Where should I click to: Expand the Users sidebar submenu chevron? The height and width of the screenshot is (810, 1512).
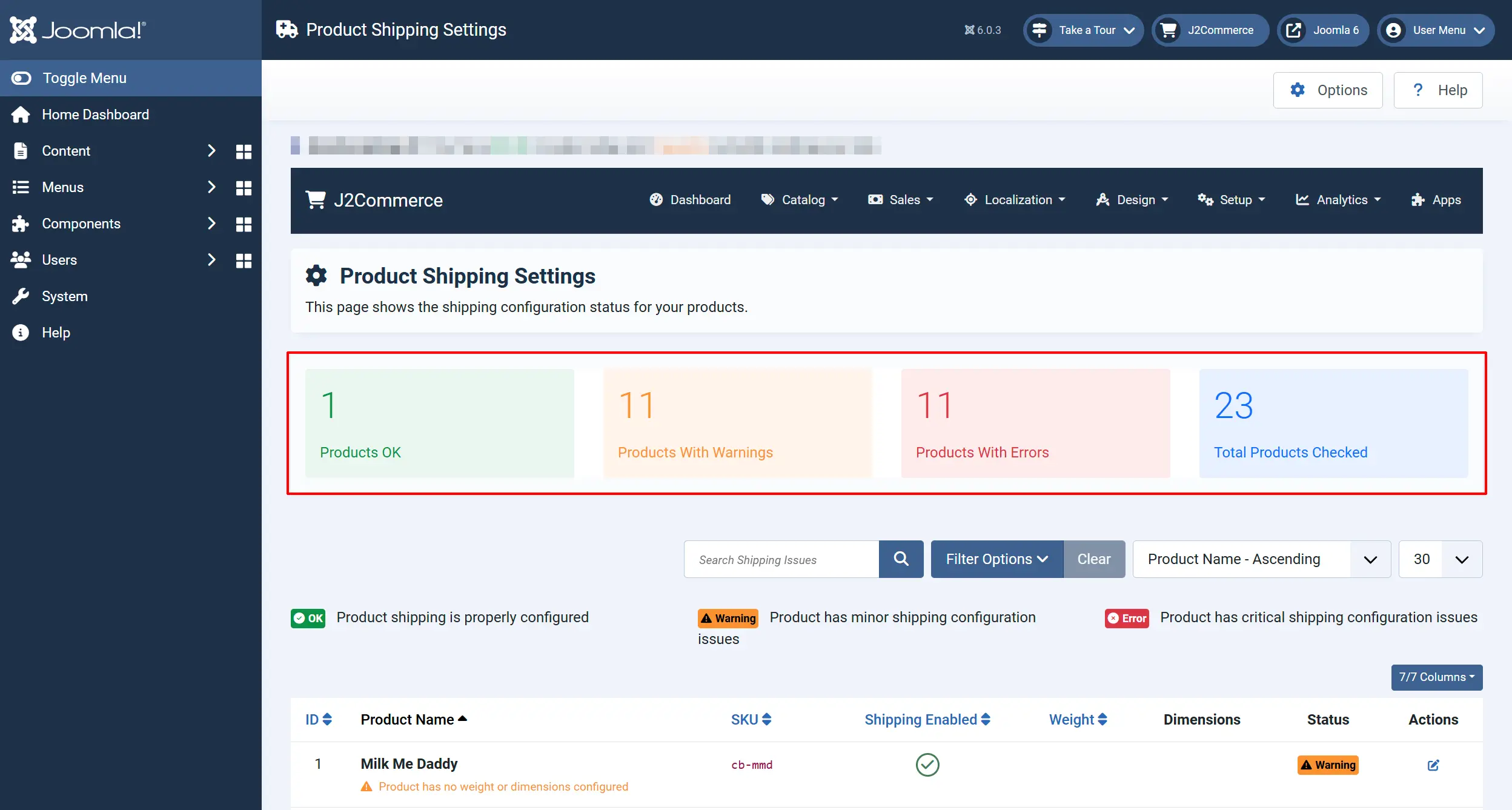(x=211, y=260)
